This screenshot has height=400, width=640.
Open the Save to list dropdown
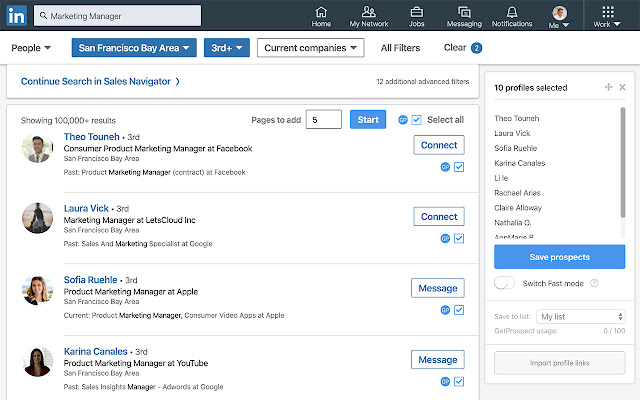(581, 316)
